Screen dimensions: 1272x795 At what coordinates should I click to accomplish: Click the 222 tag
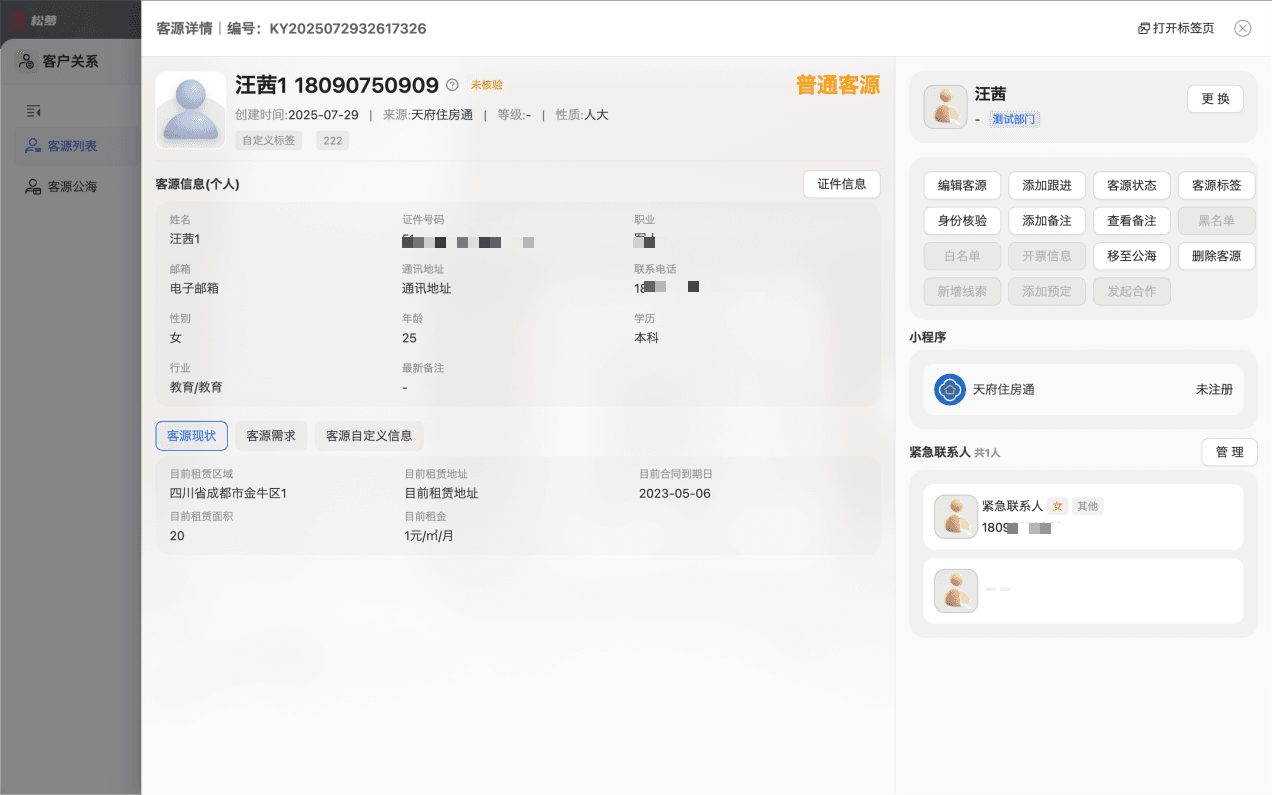pos(333,140)
